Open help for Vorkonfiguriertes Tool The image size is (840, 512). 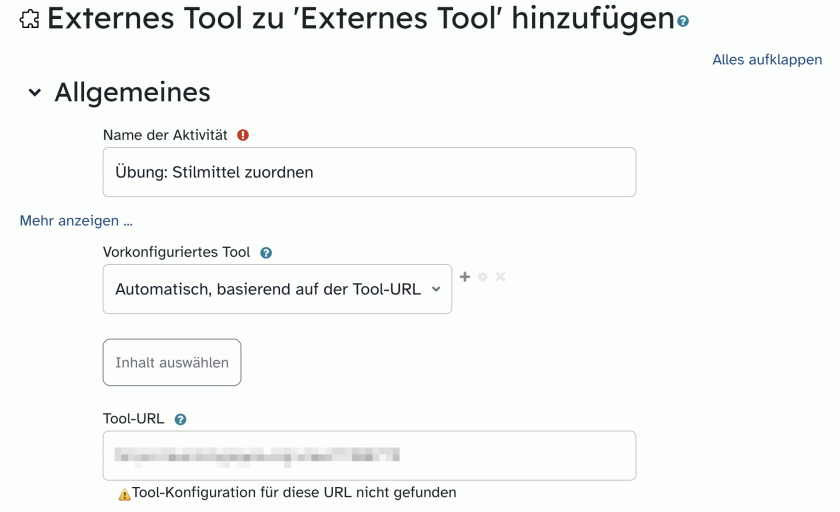pos(266,253)
